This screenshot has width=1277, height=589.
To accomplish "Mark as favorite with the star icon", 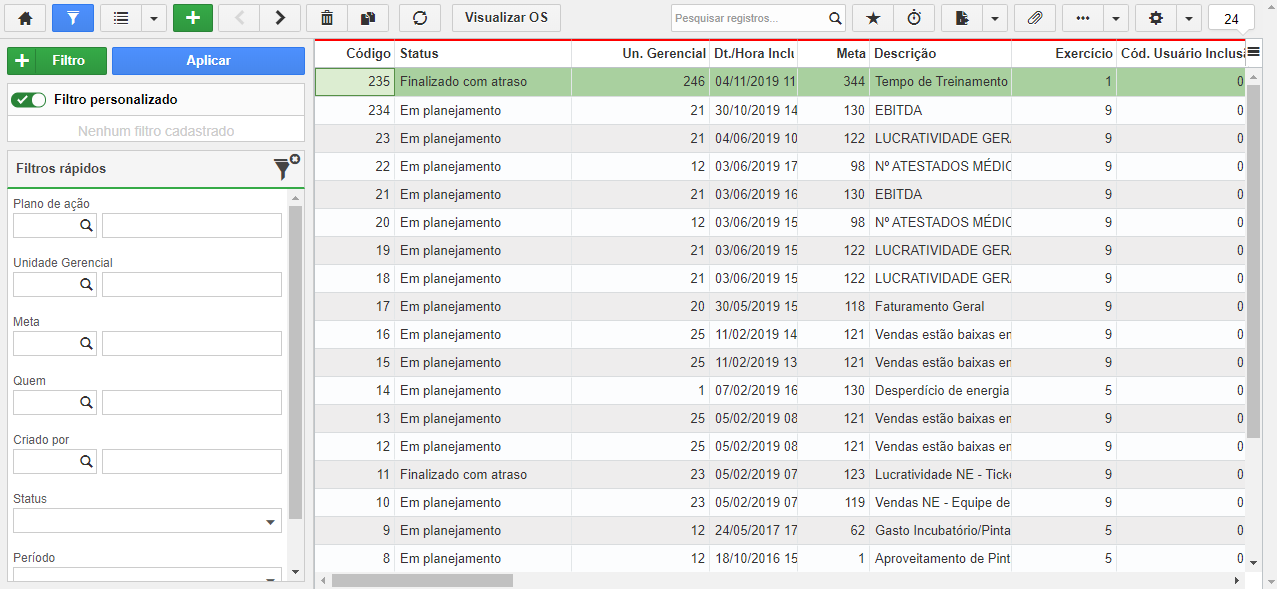I will 873,18.
